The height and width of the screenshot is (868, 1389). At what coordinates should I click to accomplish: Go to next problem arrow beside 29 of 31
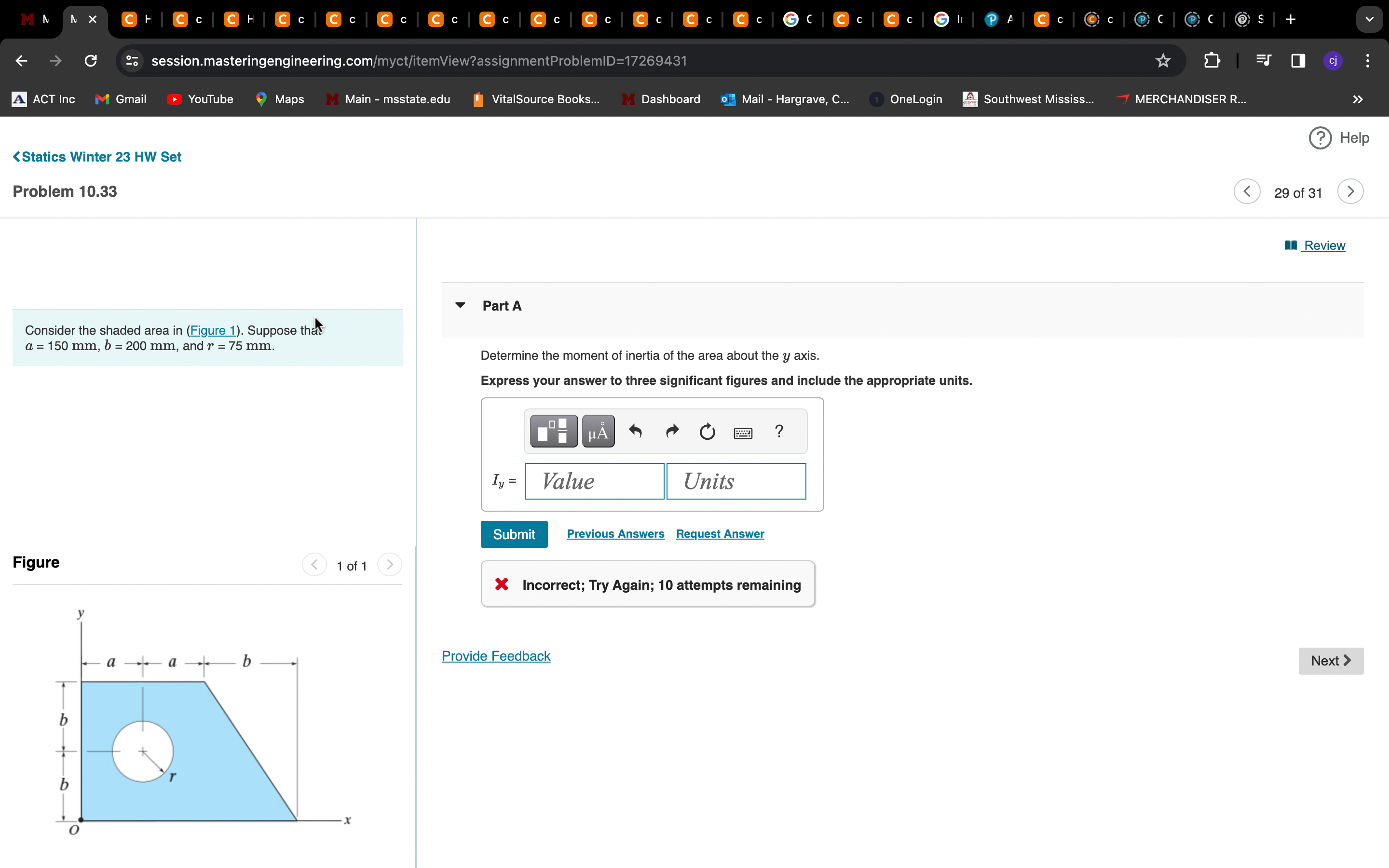[1350, 192]
